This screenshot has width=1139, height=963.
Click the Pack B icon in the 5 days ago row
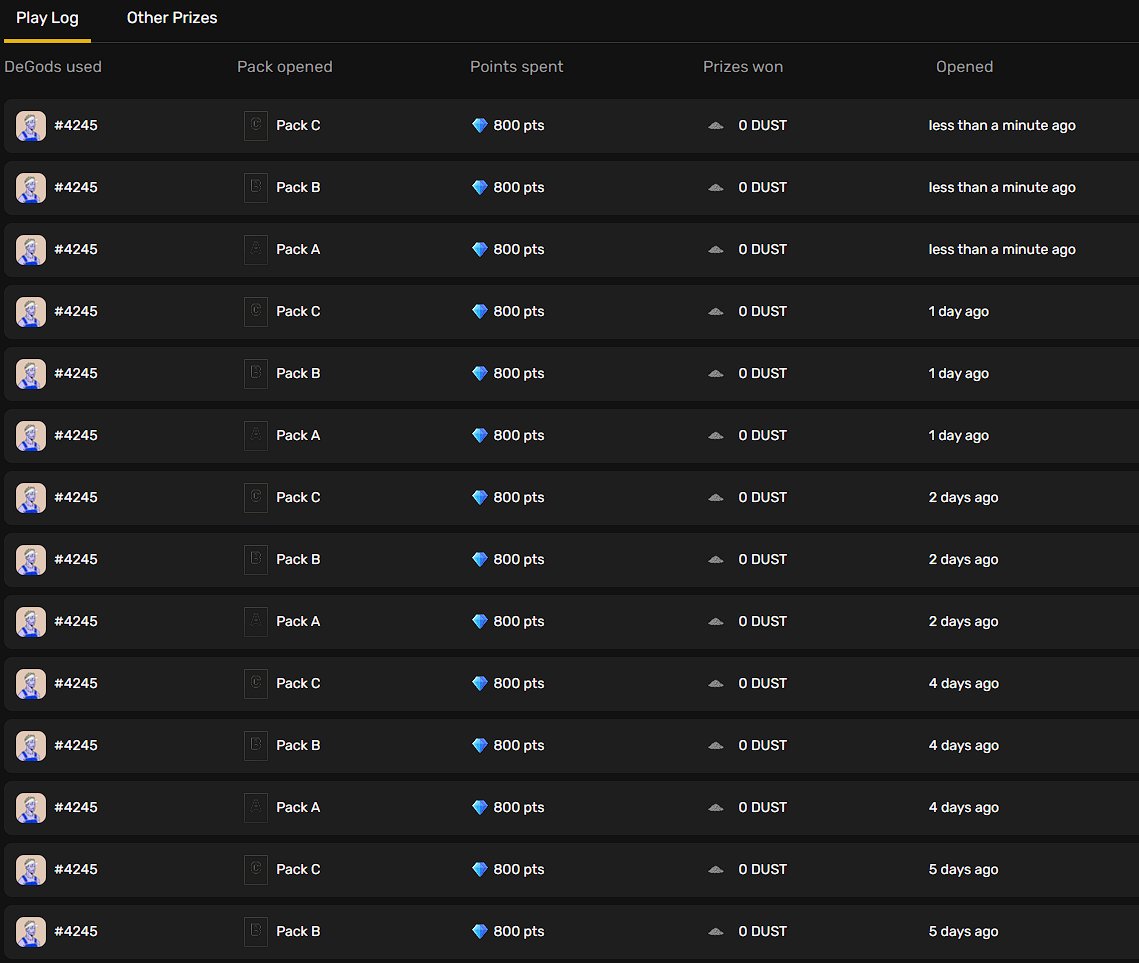click(x=256, y=931)
